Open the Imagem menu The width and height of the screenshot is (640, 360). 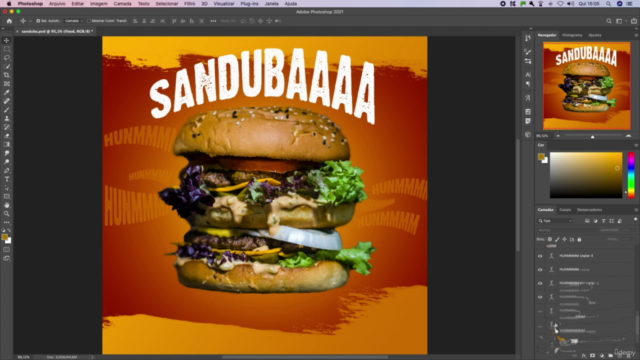[99, 4]
